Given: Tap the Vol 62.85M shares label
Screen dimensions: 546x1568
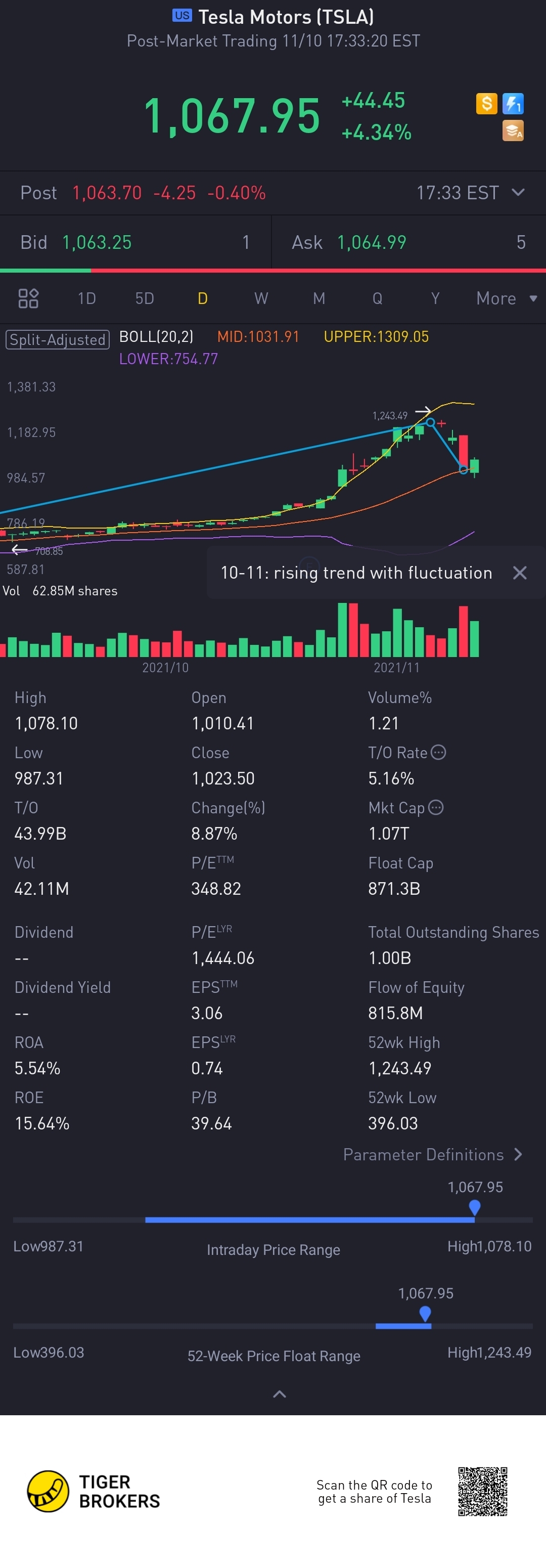Looking at the screenshot, I should click(60, 591).
